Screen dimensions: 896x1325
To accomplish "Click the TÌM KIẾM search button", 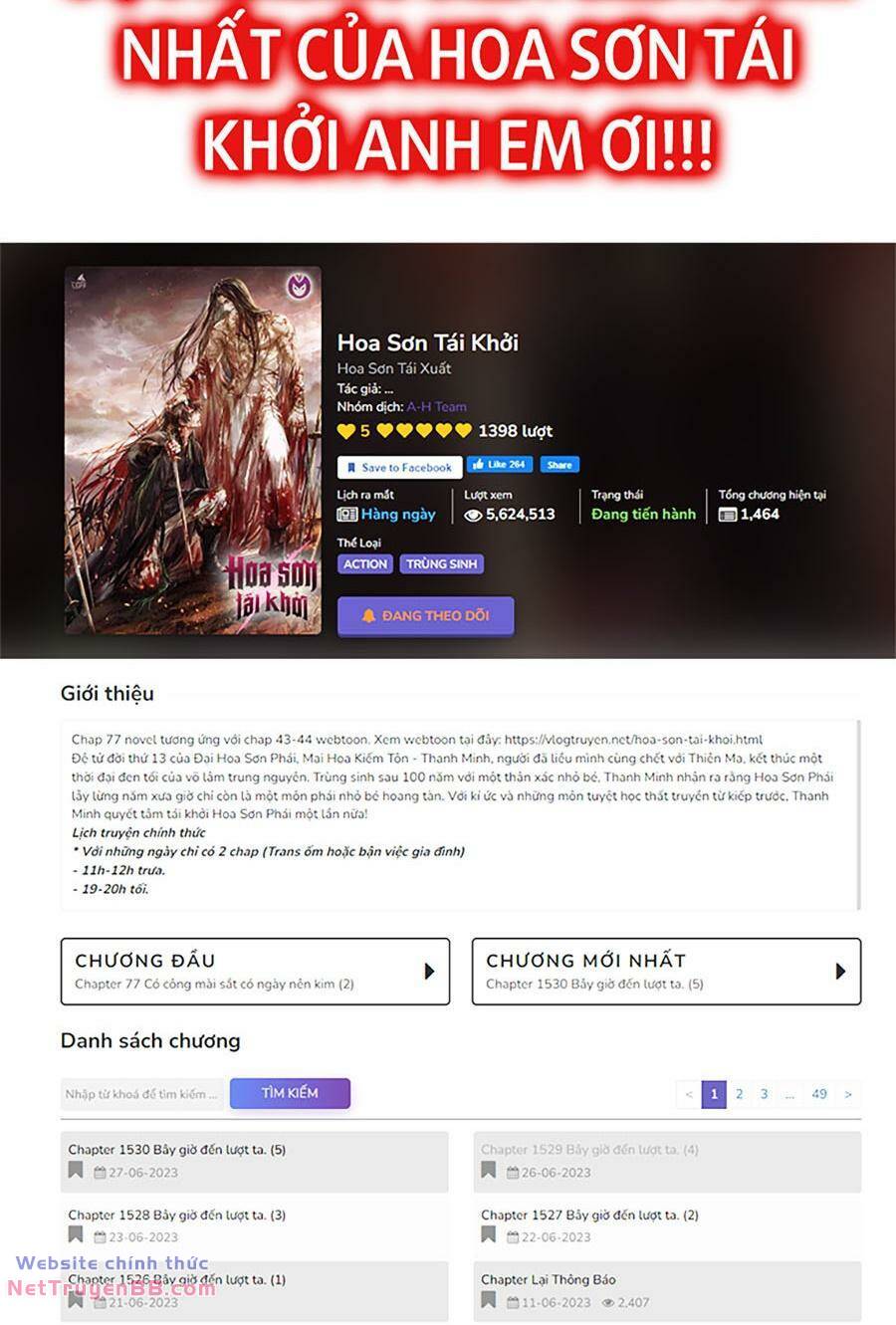I will [290, 1093].
